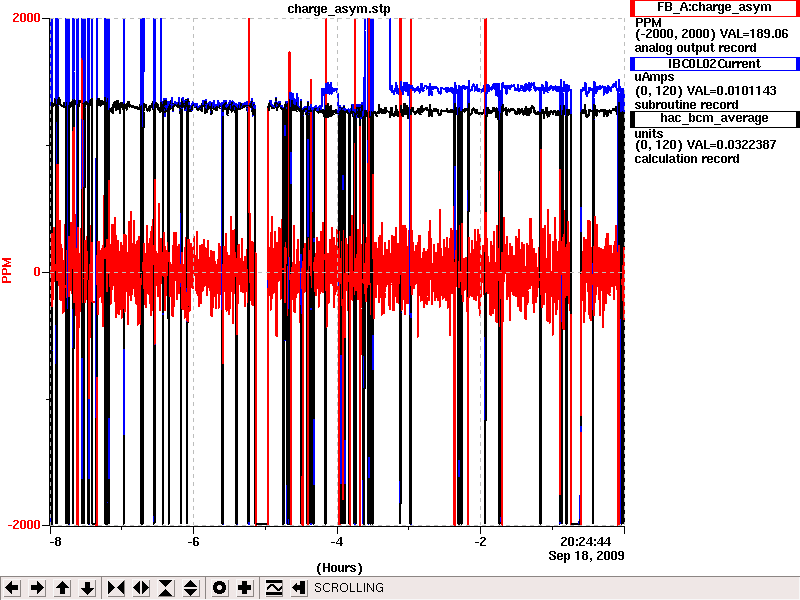Click the -8 hours x-axis tick label

[x=55, y=542]
